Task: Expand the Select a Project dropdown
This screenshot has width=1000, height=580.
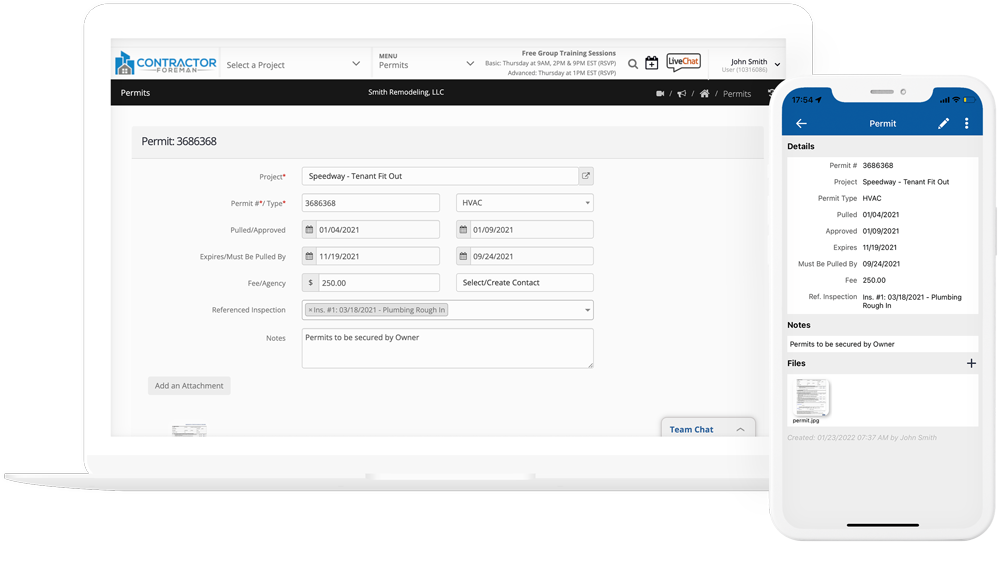Action: coord(293,64)
